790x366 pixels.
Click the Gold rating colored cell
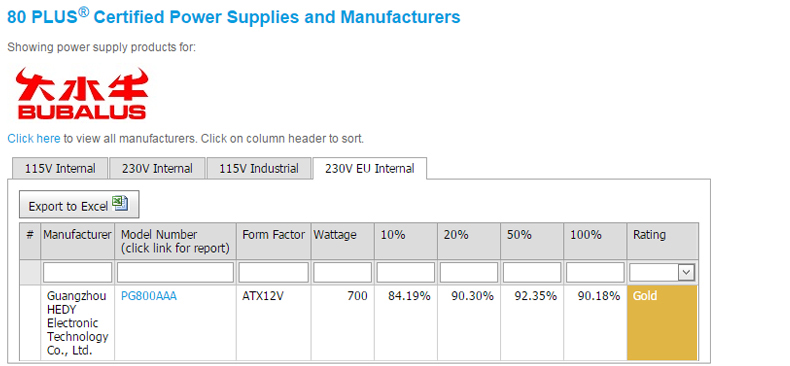click(663, 323)
